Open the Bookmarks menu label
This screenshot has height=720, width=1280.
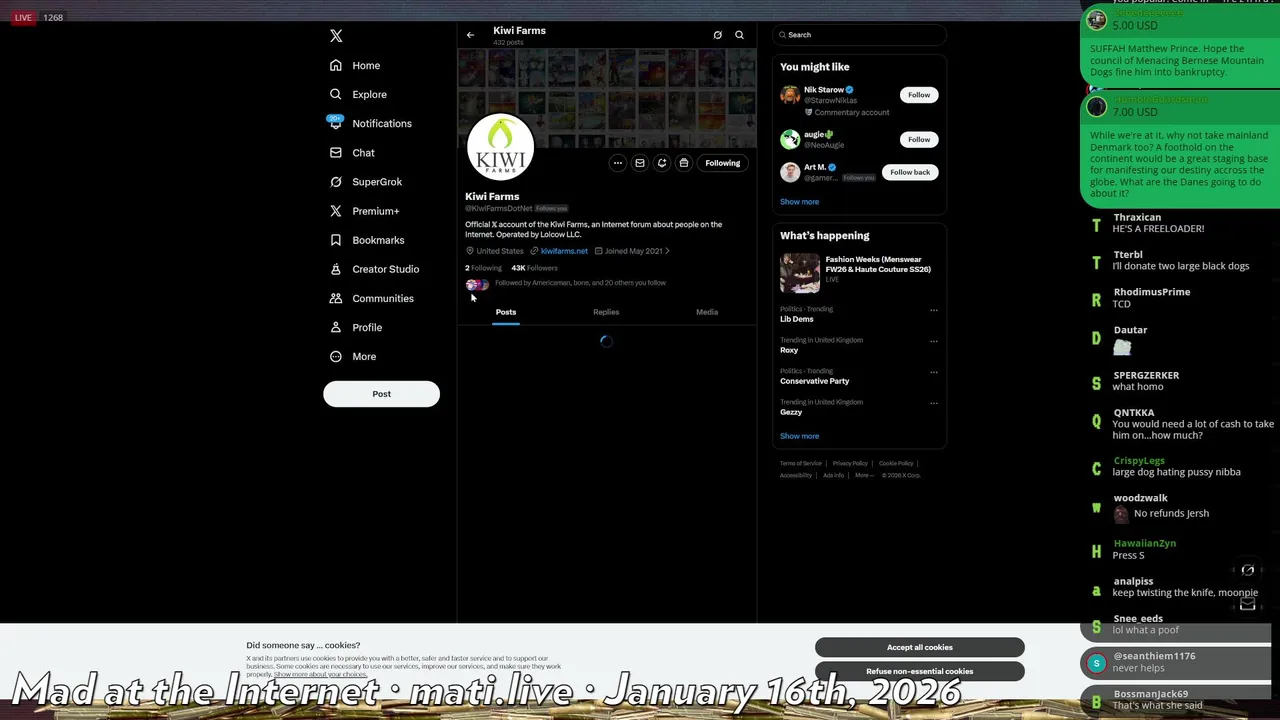click(x=378, y=240)
